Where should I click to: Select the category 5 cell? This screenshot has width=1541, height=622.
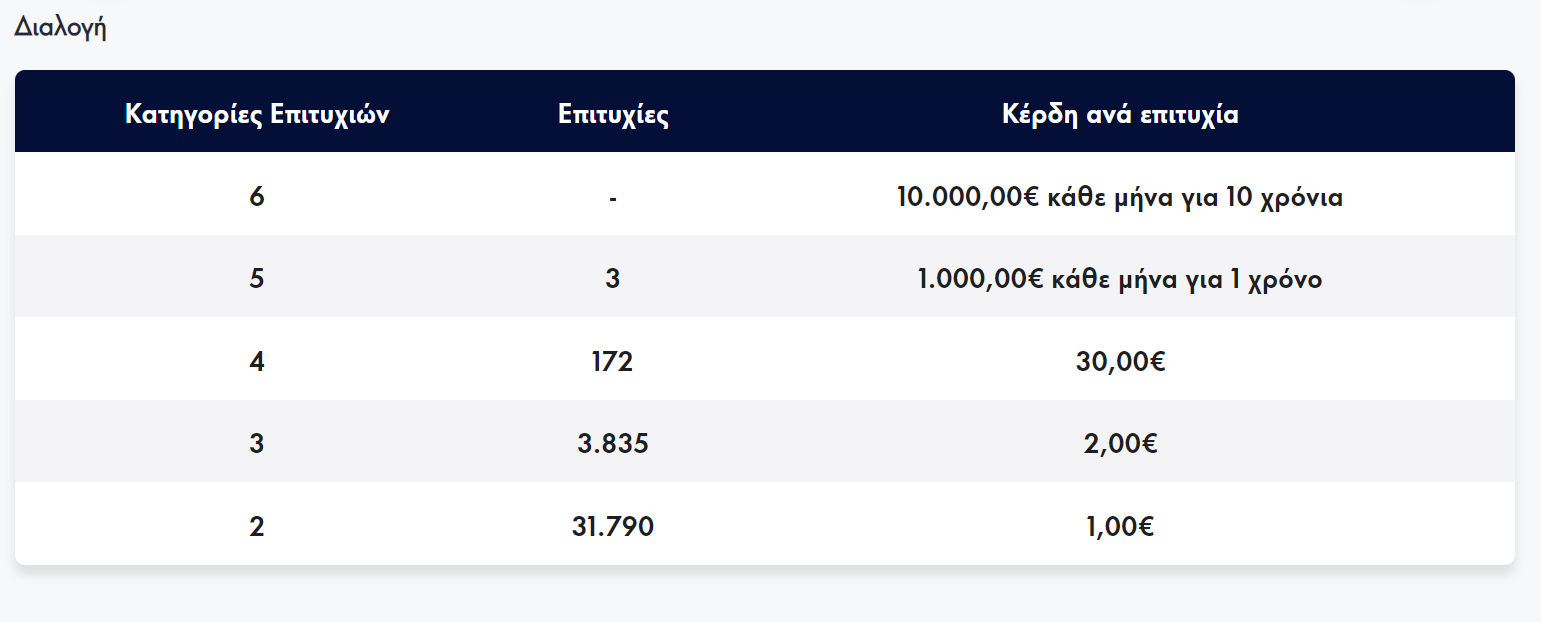[x=257, y=279]
